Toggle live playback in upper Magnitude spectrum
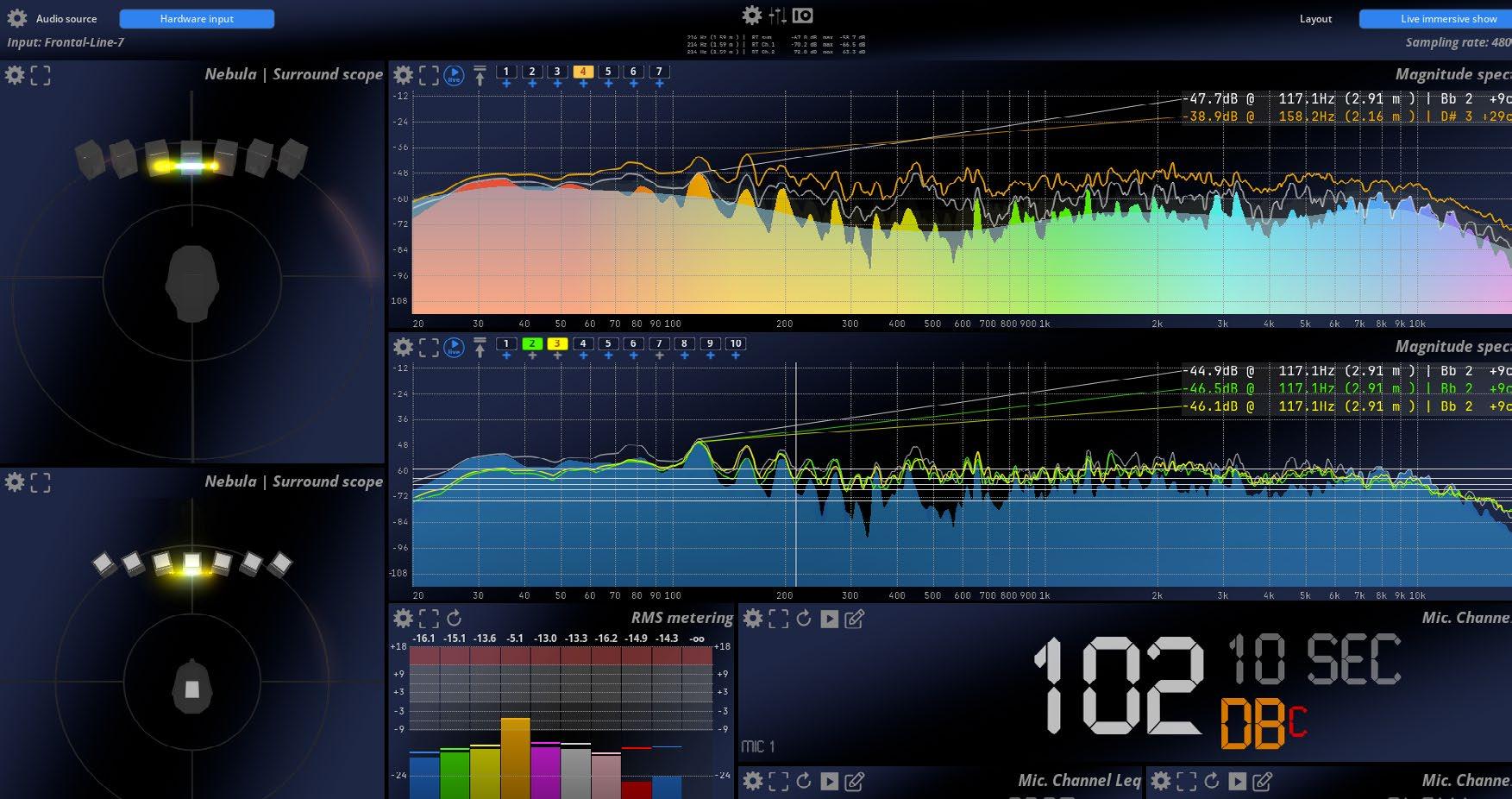Image resolution: width=1512 pixels, height=799 pixels. click(x=454, y=76)
